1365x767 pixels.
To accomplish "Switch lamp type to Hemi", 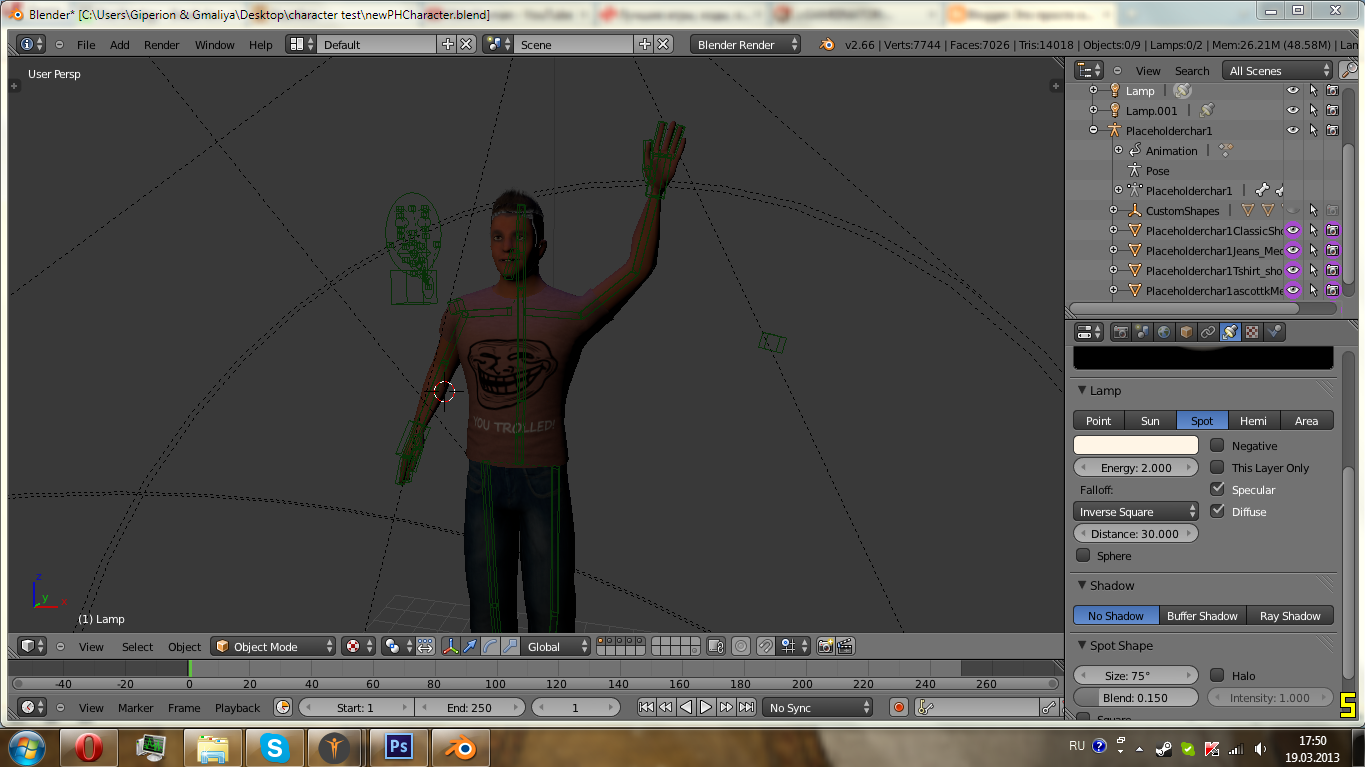I will click(1254, 420).
